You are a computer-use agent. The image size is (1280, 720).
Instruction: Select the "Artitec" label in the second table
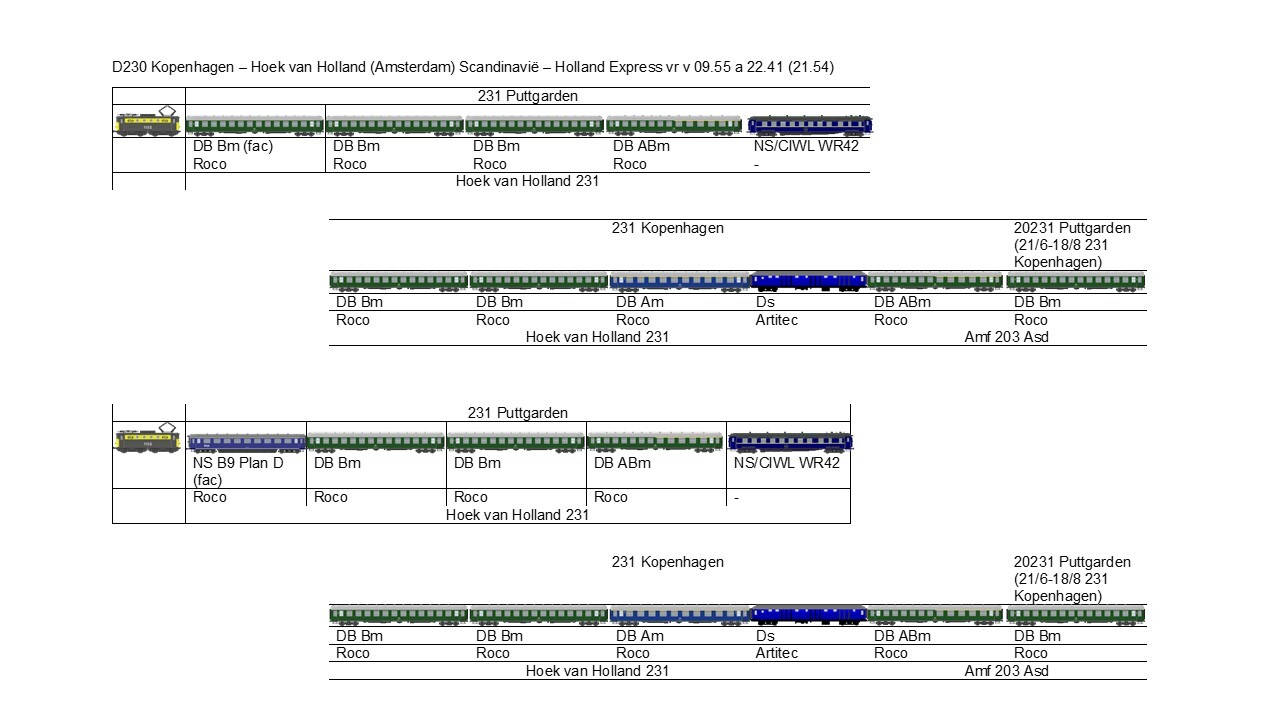pyautogui.click(x=777, y=320)
